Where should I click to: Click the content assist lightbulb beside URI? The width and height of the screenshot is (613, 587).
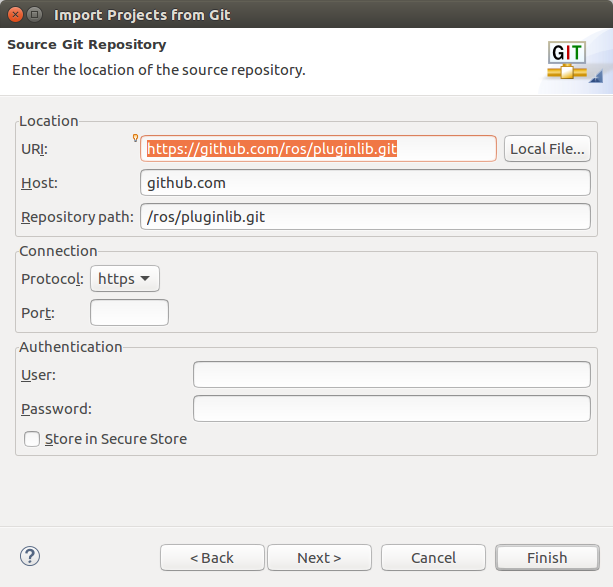(x=136, y=138)
